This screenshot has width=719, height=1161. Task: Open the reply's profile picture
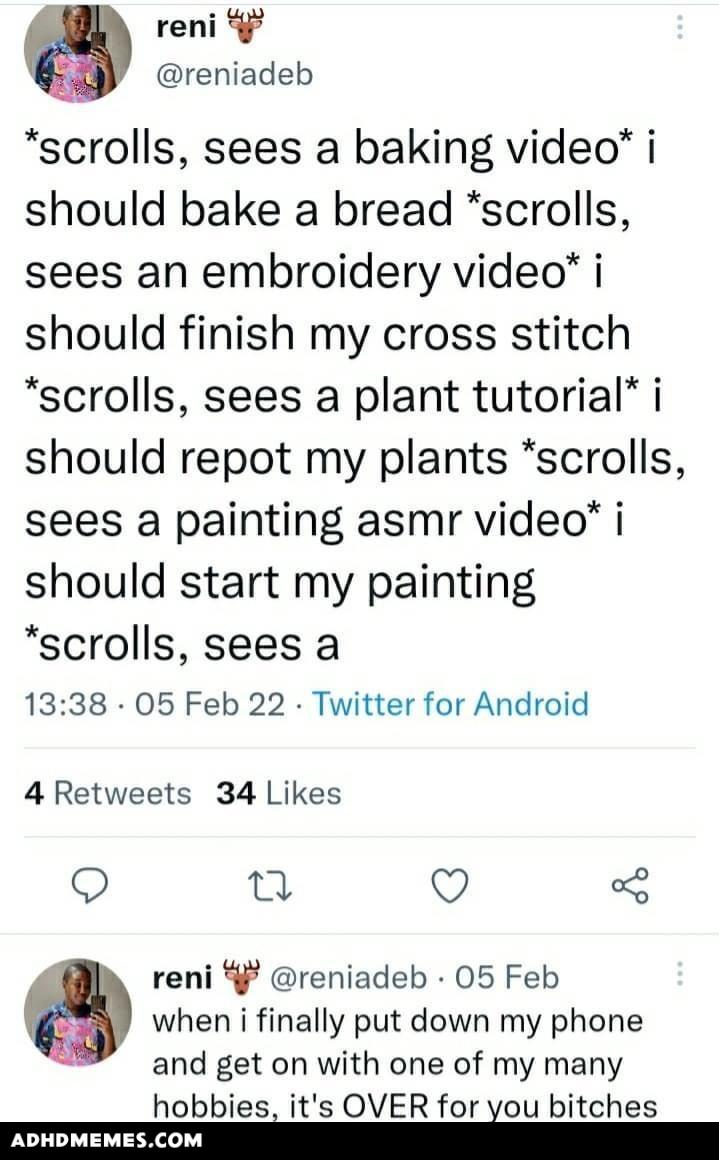pos(78,1012)
